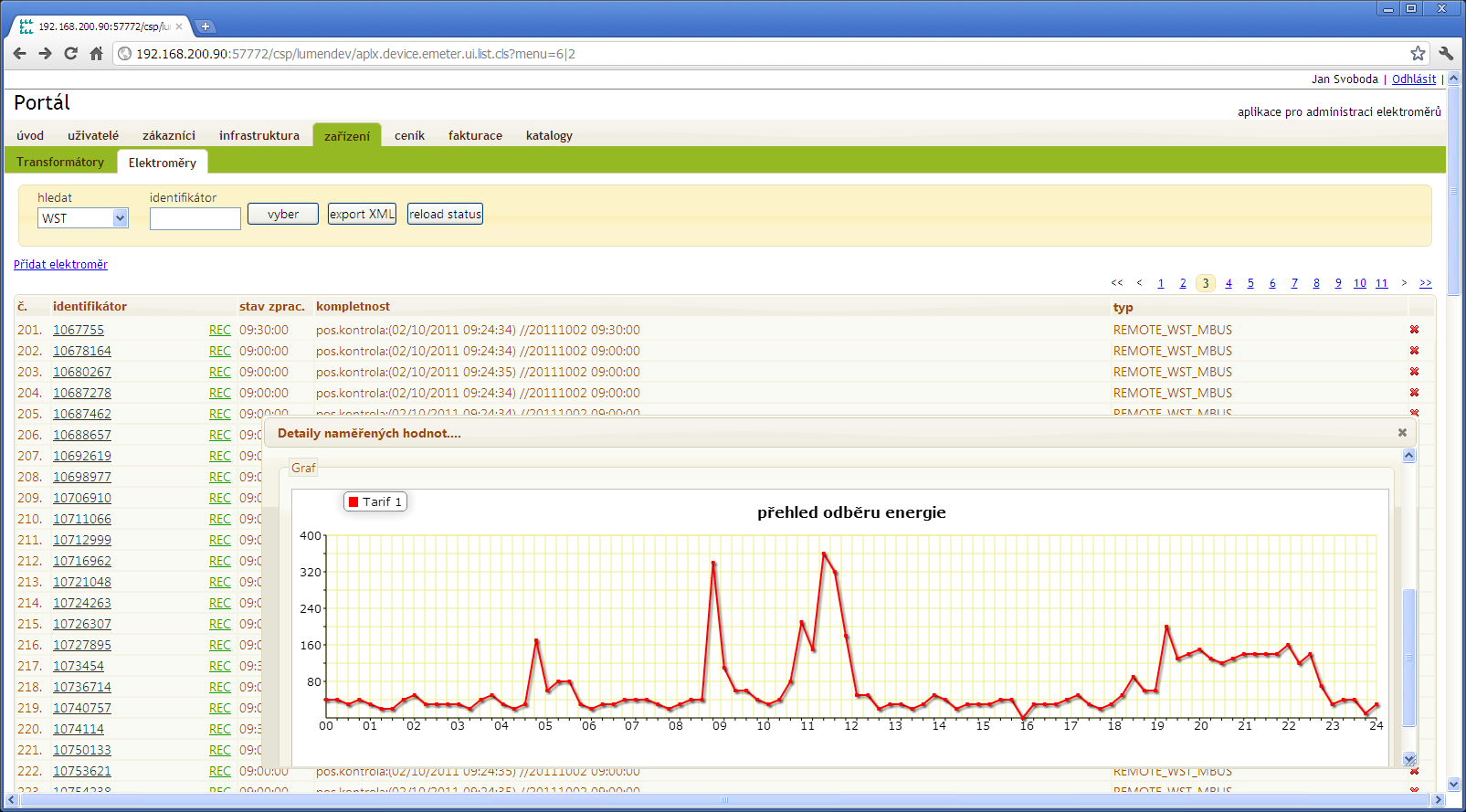This screenshot has height=812, width=1466.
Task: Open the katalogy menu tab
Action: click(x=549, y=135)
